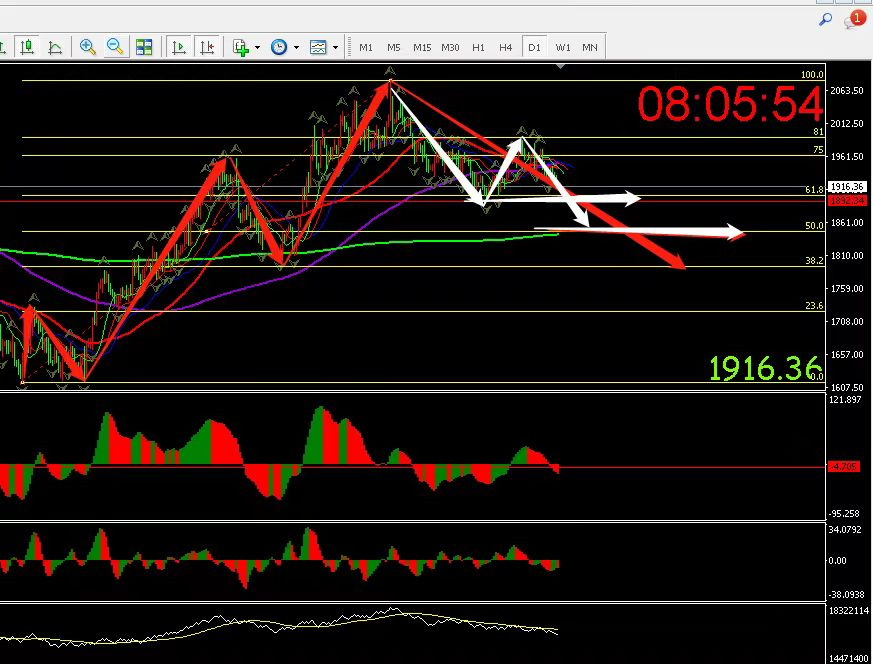Screen dimensions: 873x664
Task: Select the M1 timeframe
Action: click(x=366, y=47)
